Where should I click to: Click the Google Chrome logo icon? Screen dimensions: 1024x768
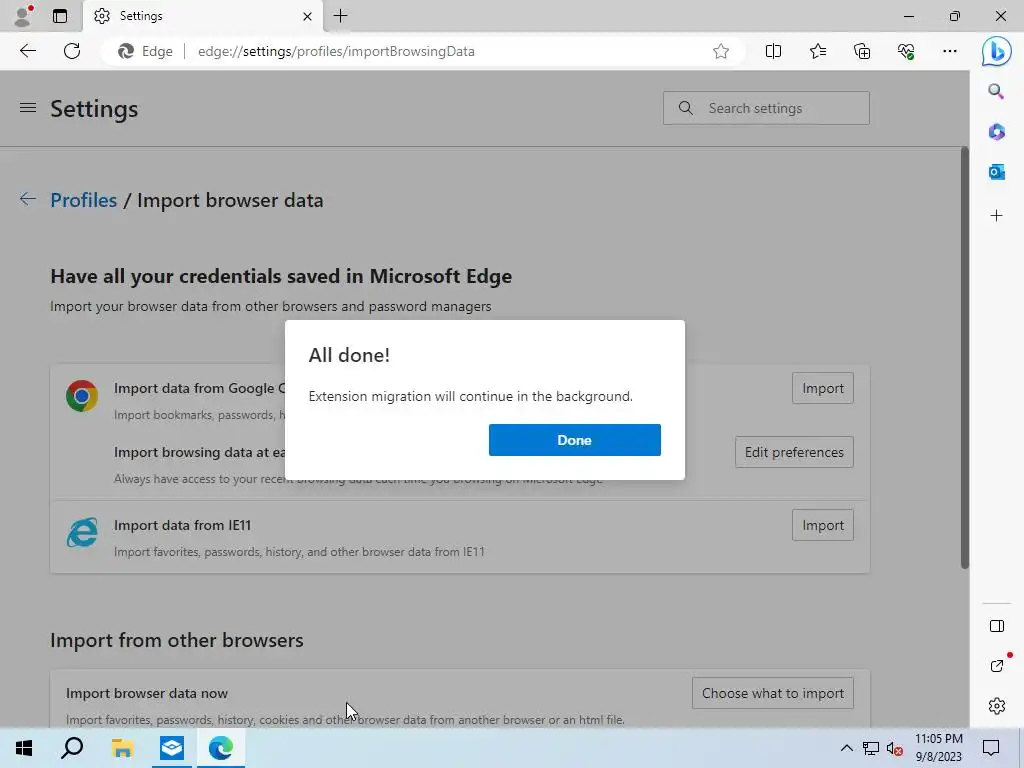(x=82, y=396)
